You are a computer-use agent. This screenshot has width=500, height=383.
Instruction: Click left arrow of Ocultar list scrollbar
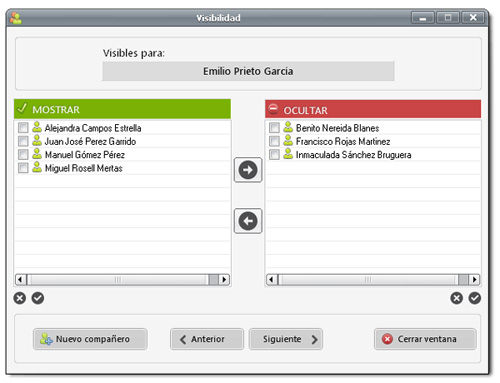[272, 279]
